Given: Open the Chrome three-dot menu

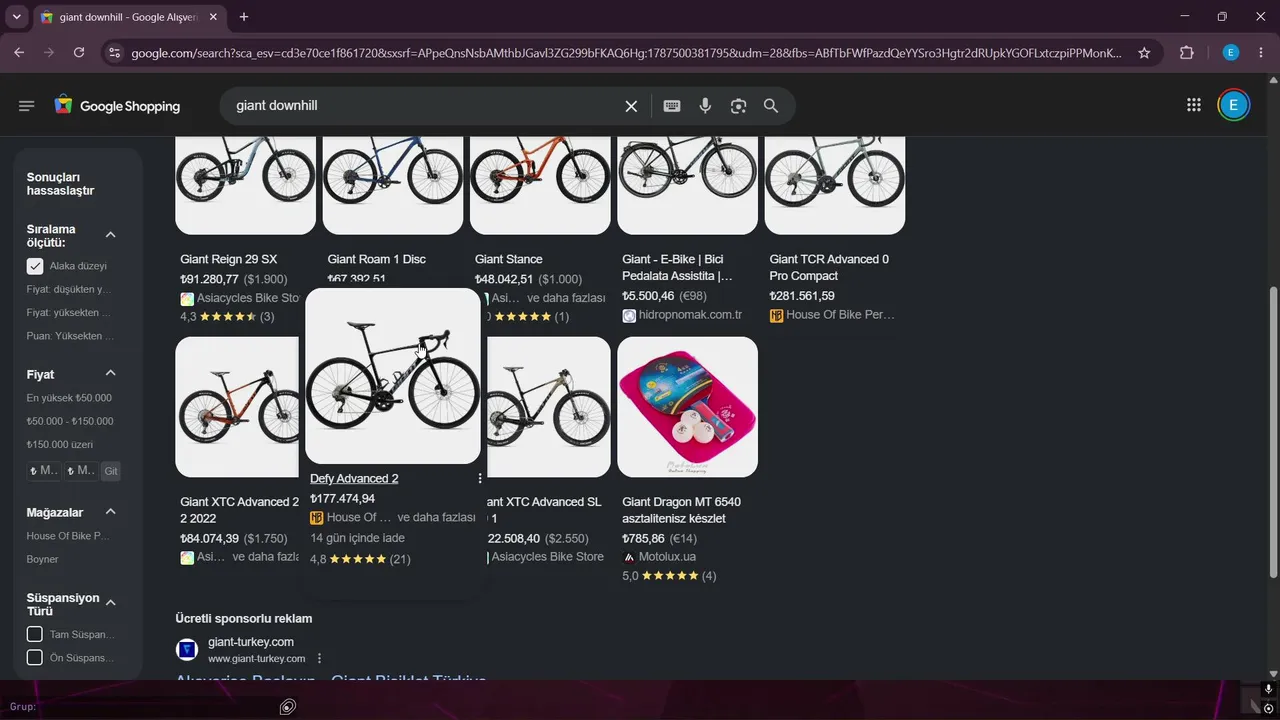Looking at the screenshot, I should 1262,53.
